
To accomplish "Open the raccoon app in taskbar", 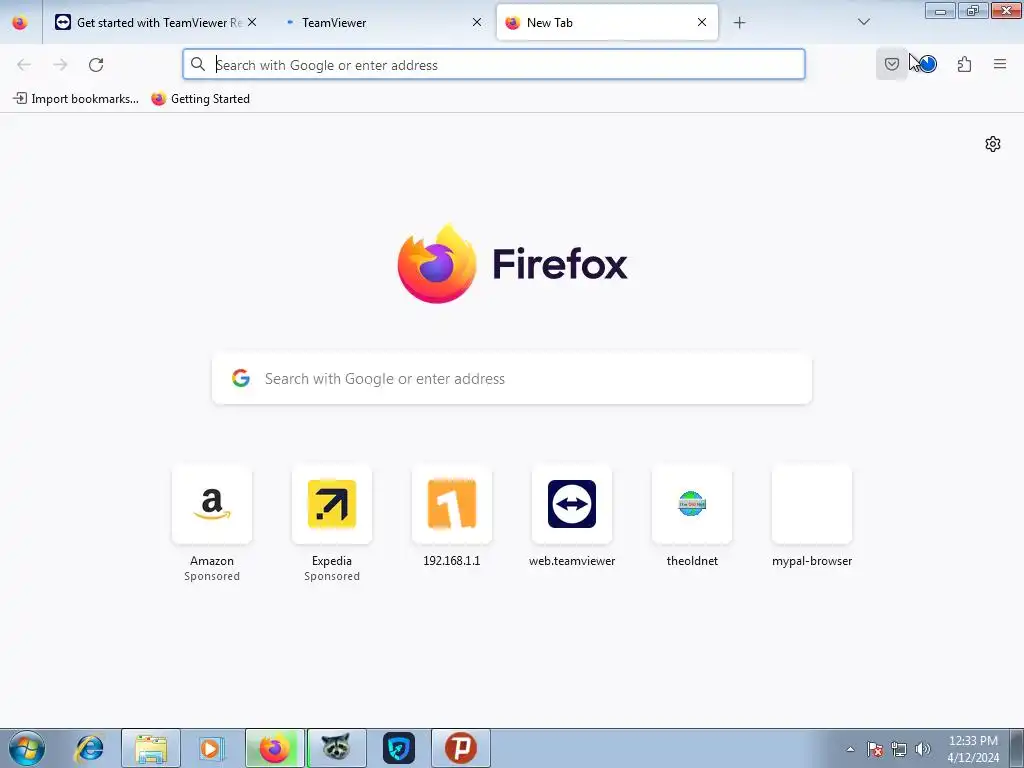I will (x=336, y=748).
